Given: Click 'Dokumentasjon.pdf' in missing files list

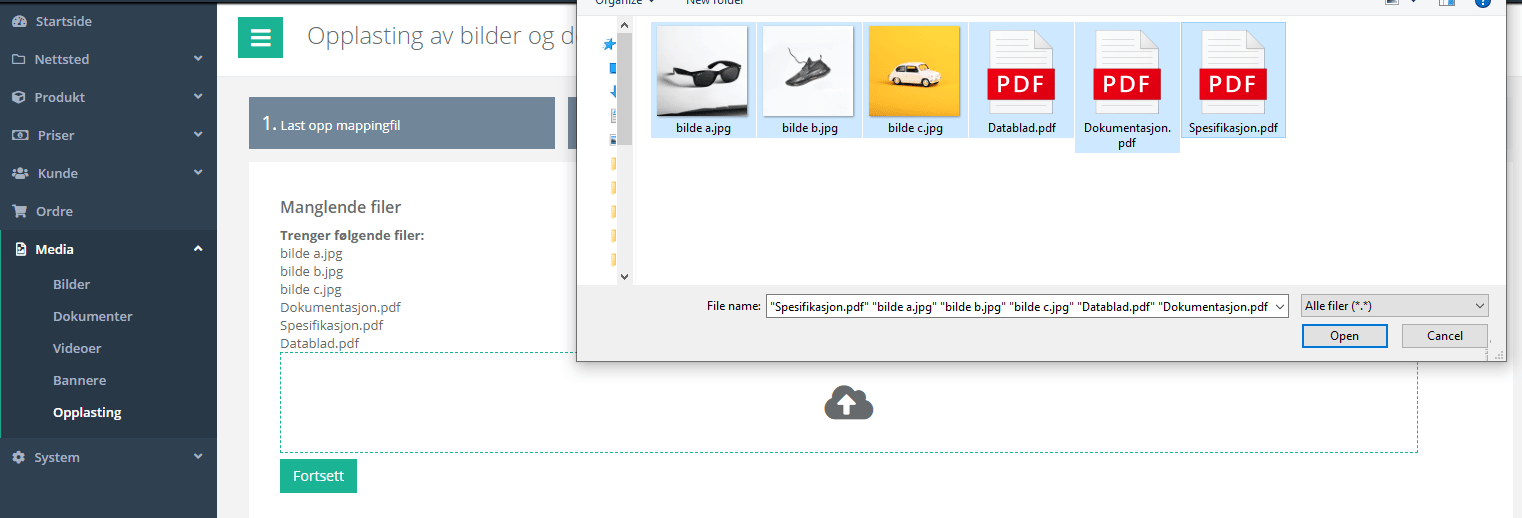Looking at the screenshot, I should [340, 308].
